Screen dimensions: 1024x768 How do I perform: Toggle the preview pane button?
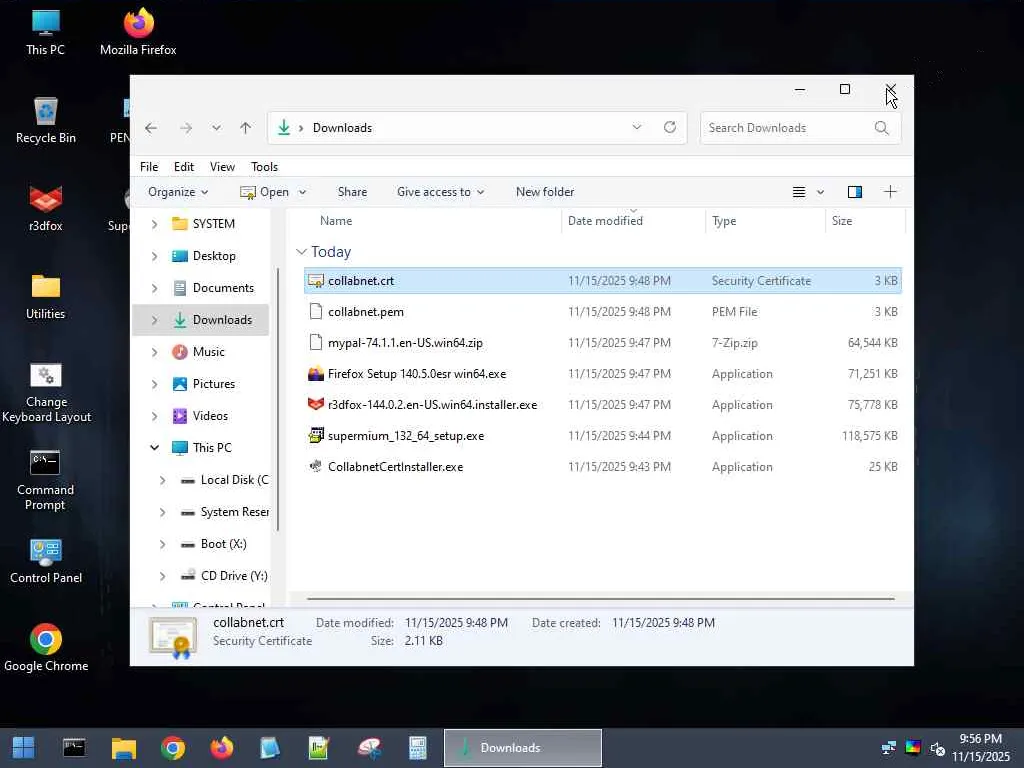coord(855,192)
